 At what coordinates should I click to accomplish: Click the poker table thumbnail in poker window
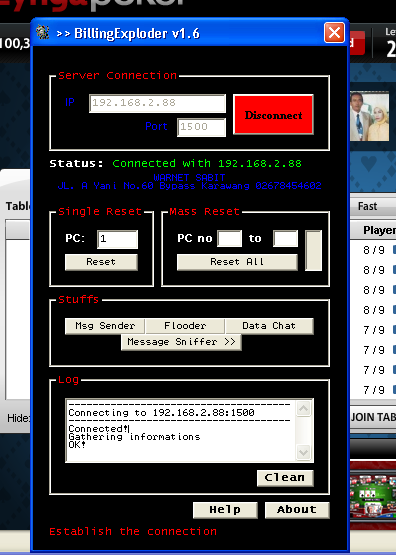point(373,496)
